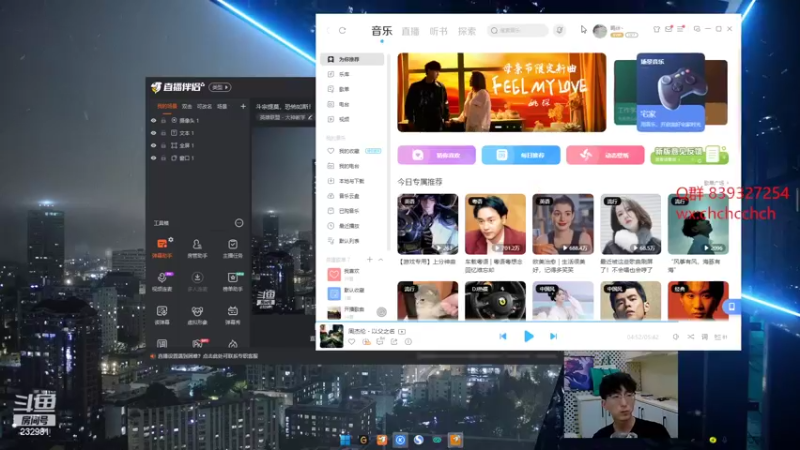Toggle the lock on 全屏 1 source
Image resolution: width=800 pixels, height=450 pixels.
[x=164, y=145]
